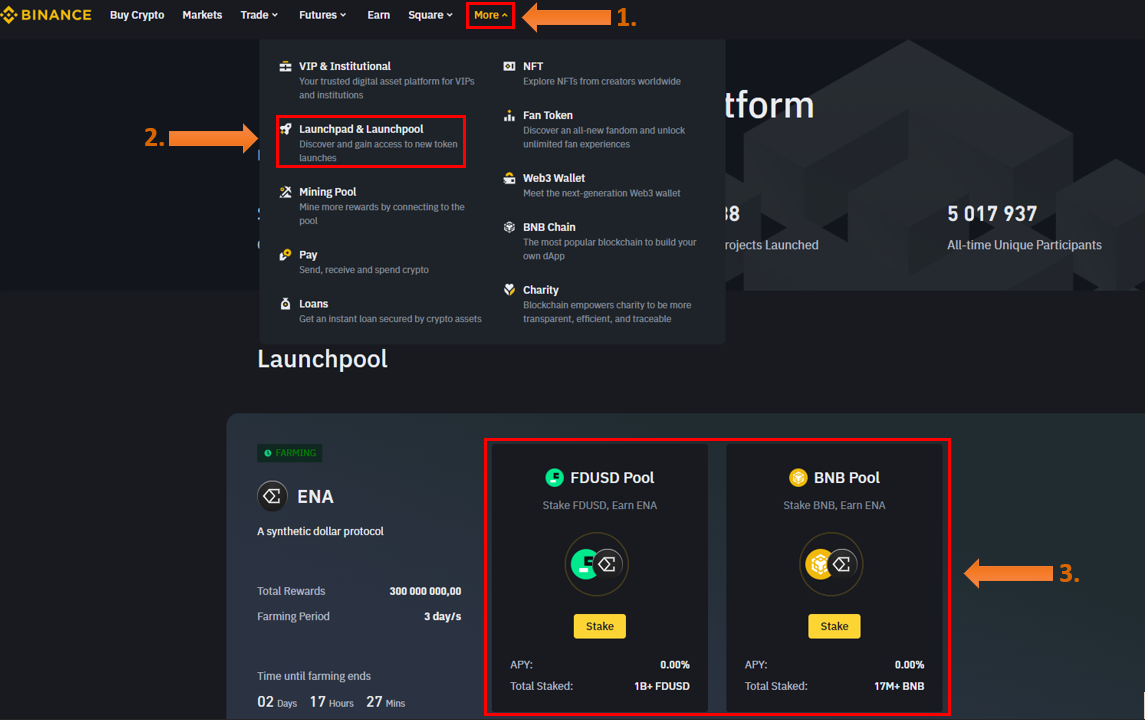
Task: Select VIP & Institutional menu entry
Action: (x=345, y=66)
